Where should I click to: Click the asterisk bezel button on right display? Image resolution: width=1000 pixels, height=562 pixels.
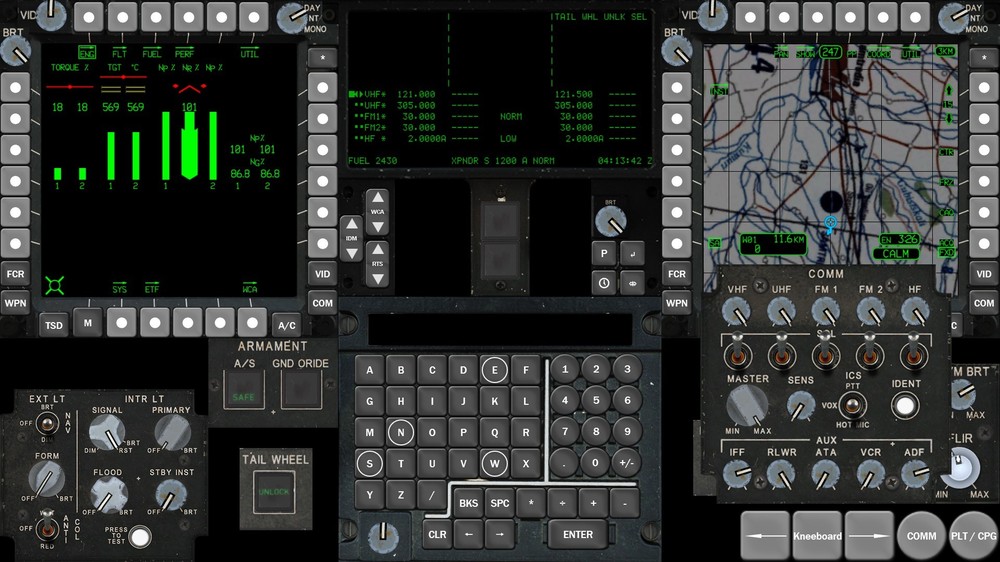(x=983, y=58)
